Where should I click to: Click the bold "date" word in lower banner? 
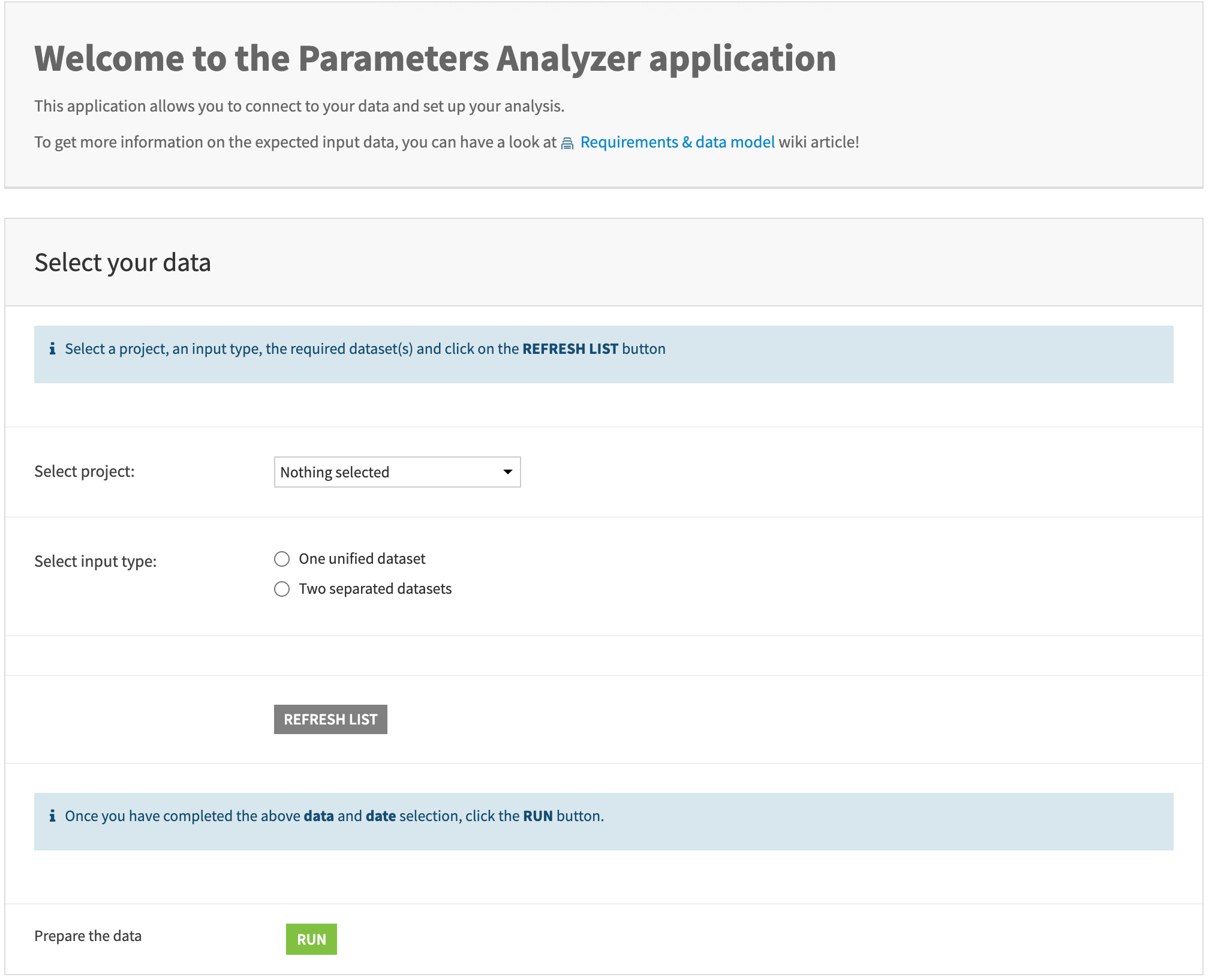381,816
